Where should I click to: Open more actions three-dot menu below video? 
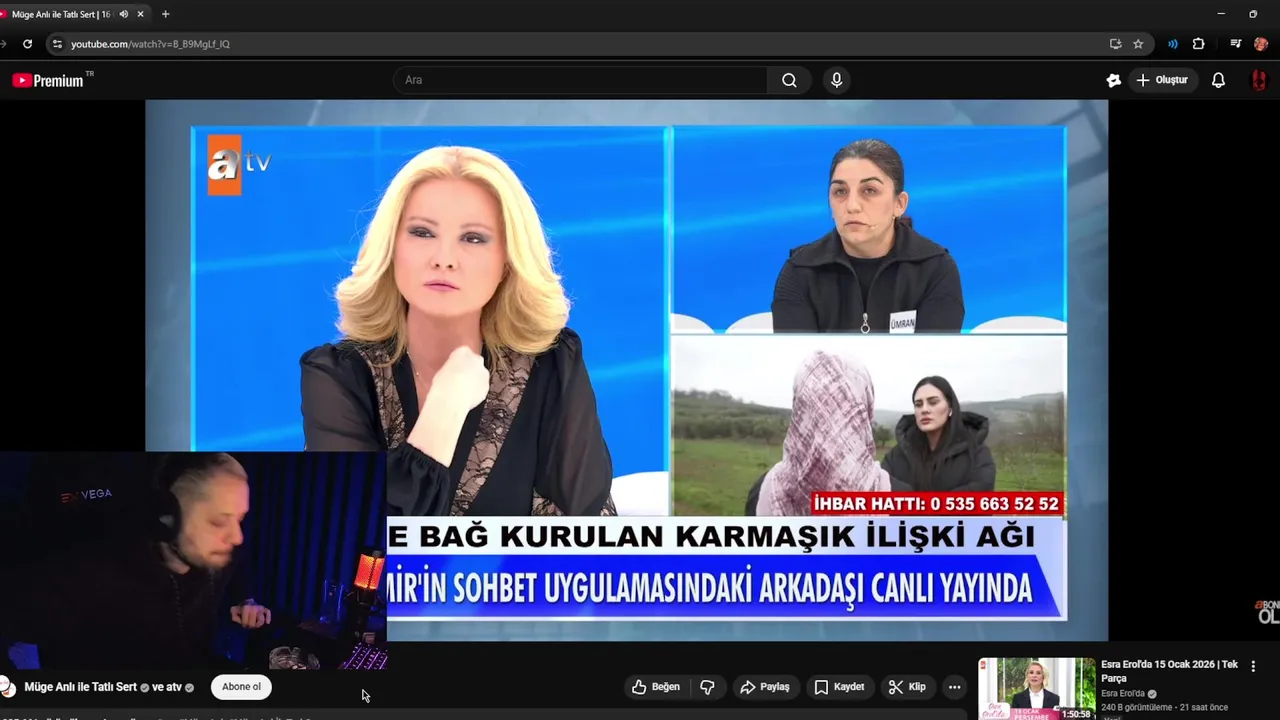point(954,687)
